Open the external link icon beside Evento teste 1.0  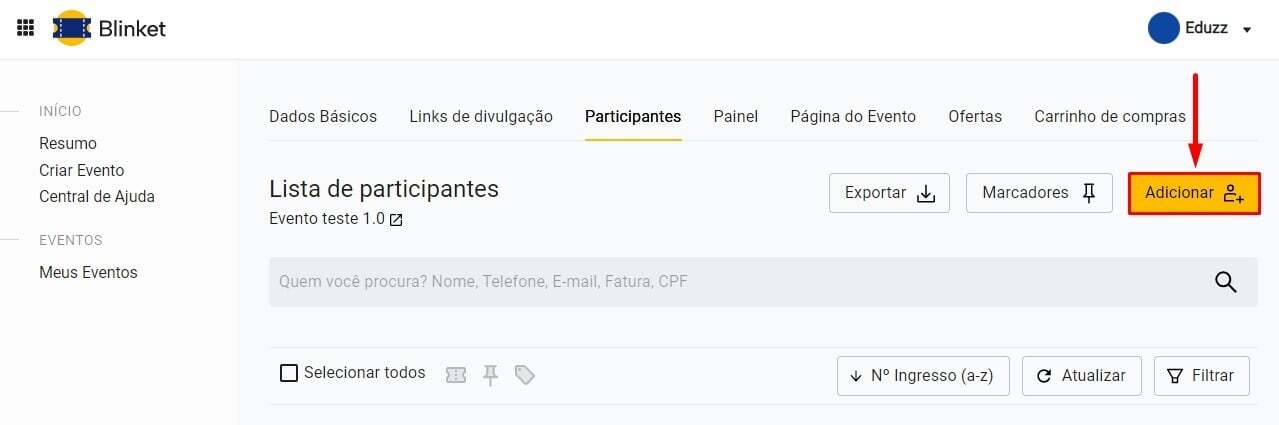tap(396, 220)
